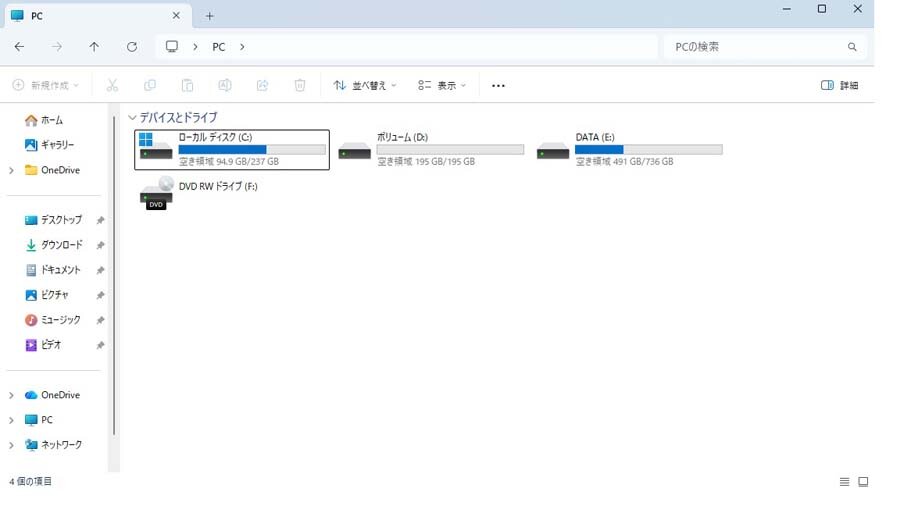Open the 並べ替え sort dropdown
Screen dimensions: 900x506
tap(365, 85)
